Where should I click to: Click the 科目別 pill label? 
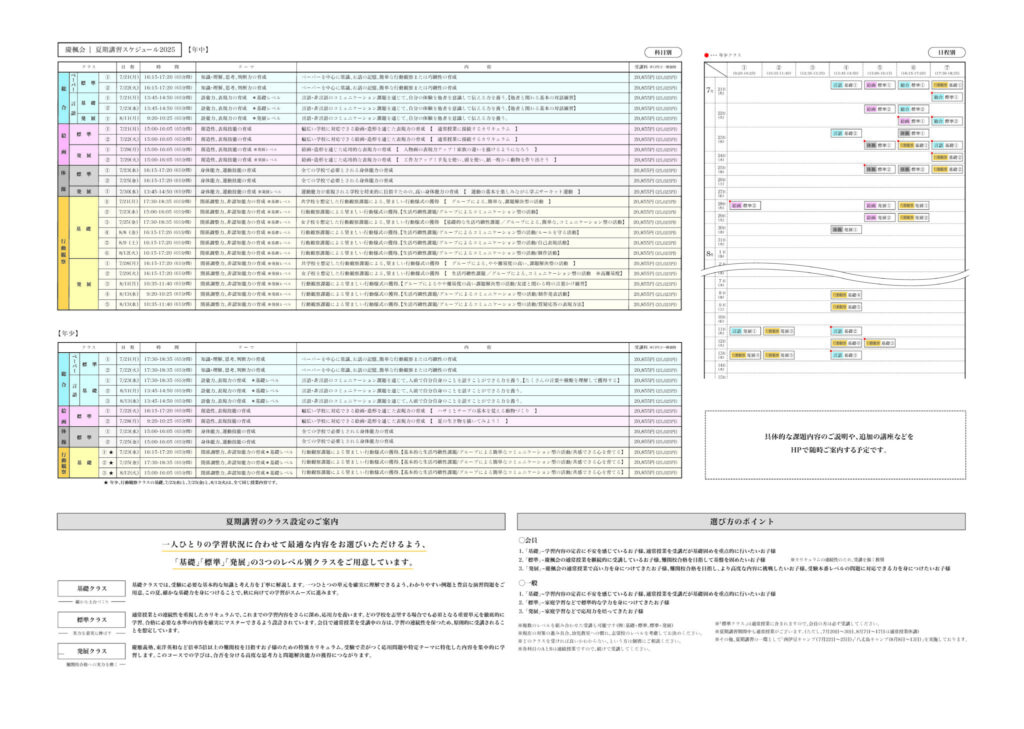(x=663, y=52)
